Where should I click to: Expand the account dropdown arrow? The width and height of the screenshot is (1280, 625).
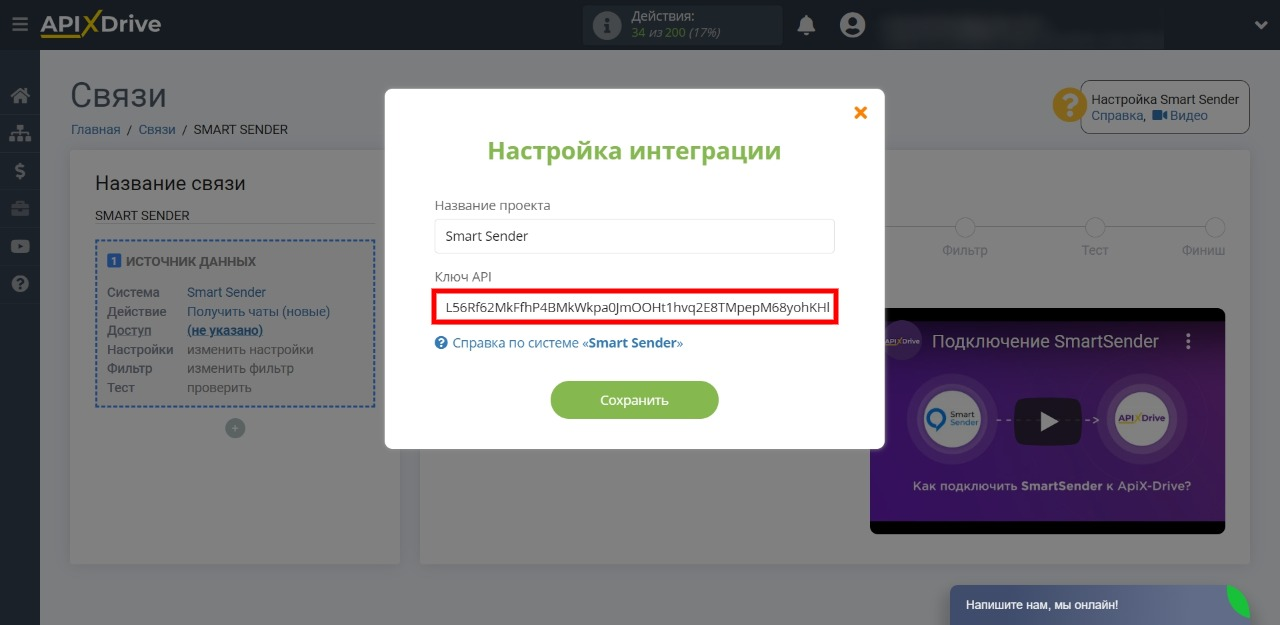[x=1260, y=25]
